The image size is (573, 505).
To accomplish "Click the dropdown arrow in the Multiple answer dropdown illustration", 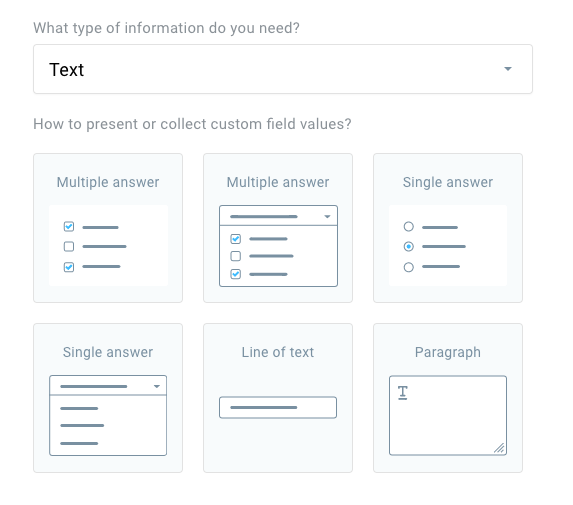I will 327,217.
